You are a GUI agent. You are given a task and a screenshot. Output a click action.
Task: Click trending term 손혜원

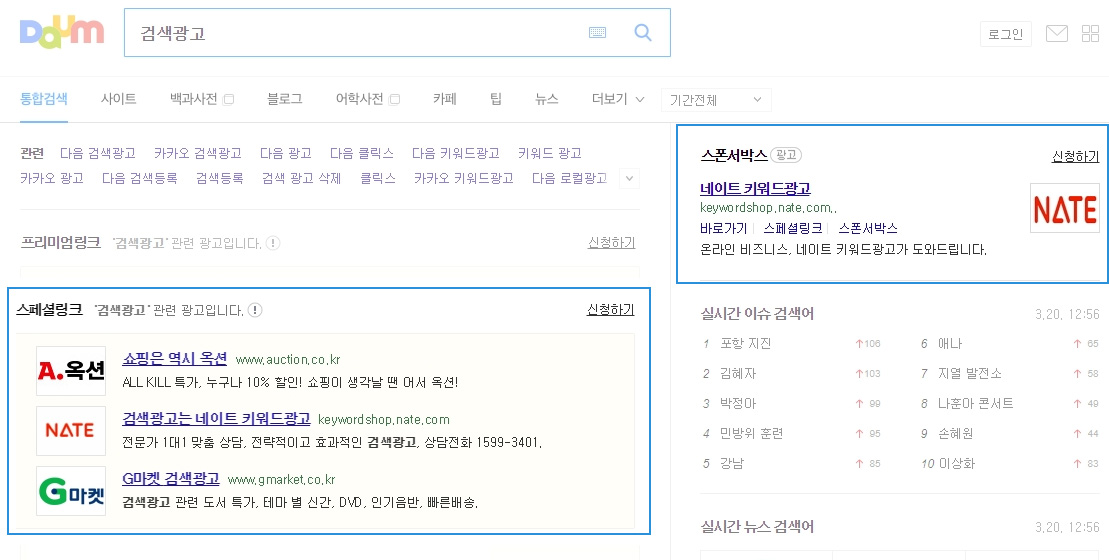click(x=956, y=433)
